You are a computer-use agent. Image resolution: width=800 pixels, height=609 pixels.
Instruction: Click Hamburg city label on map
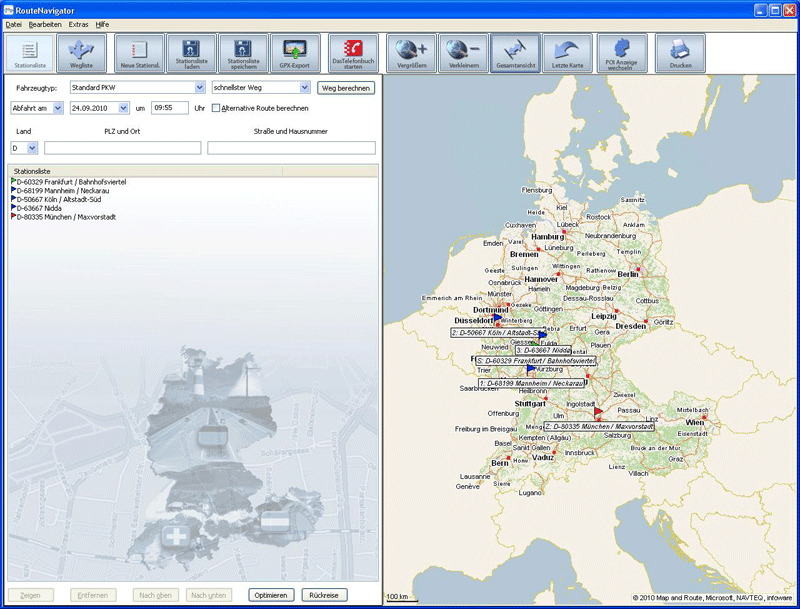pos(547,237)
